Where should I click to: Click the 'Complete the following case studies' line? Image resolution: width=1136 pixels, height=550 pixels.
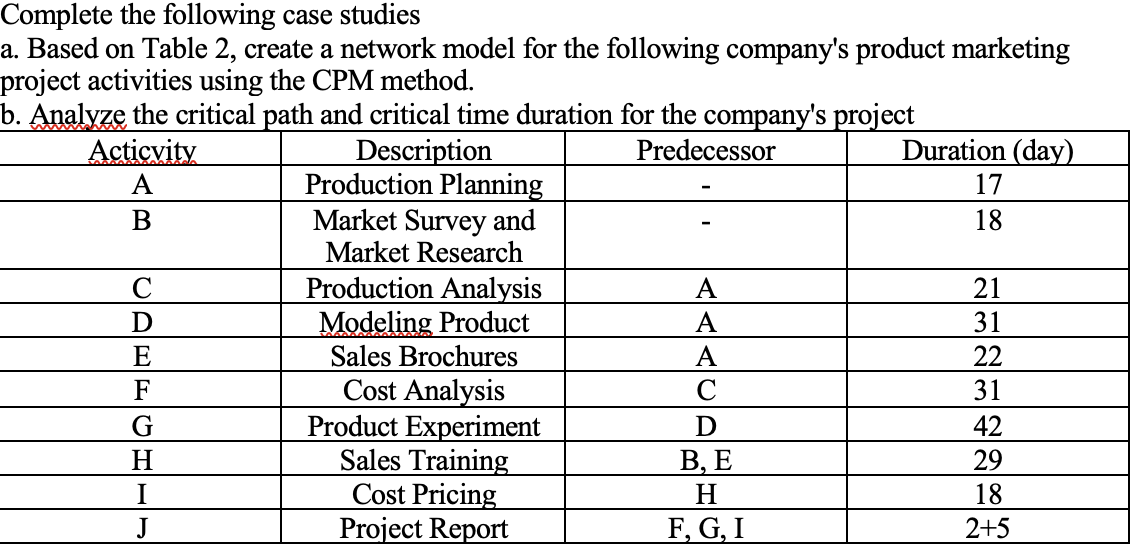click(210, 14)
